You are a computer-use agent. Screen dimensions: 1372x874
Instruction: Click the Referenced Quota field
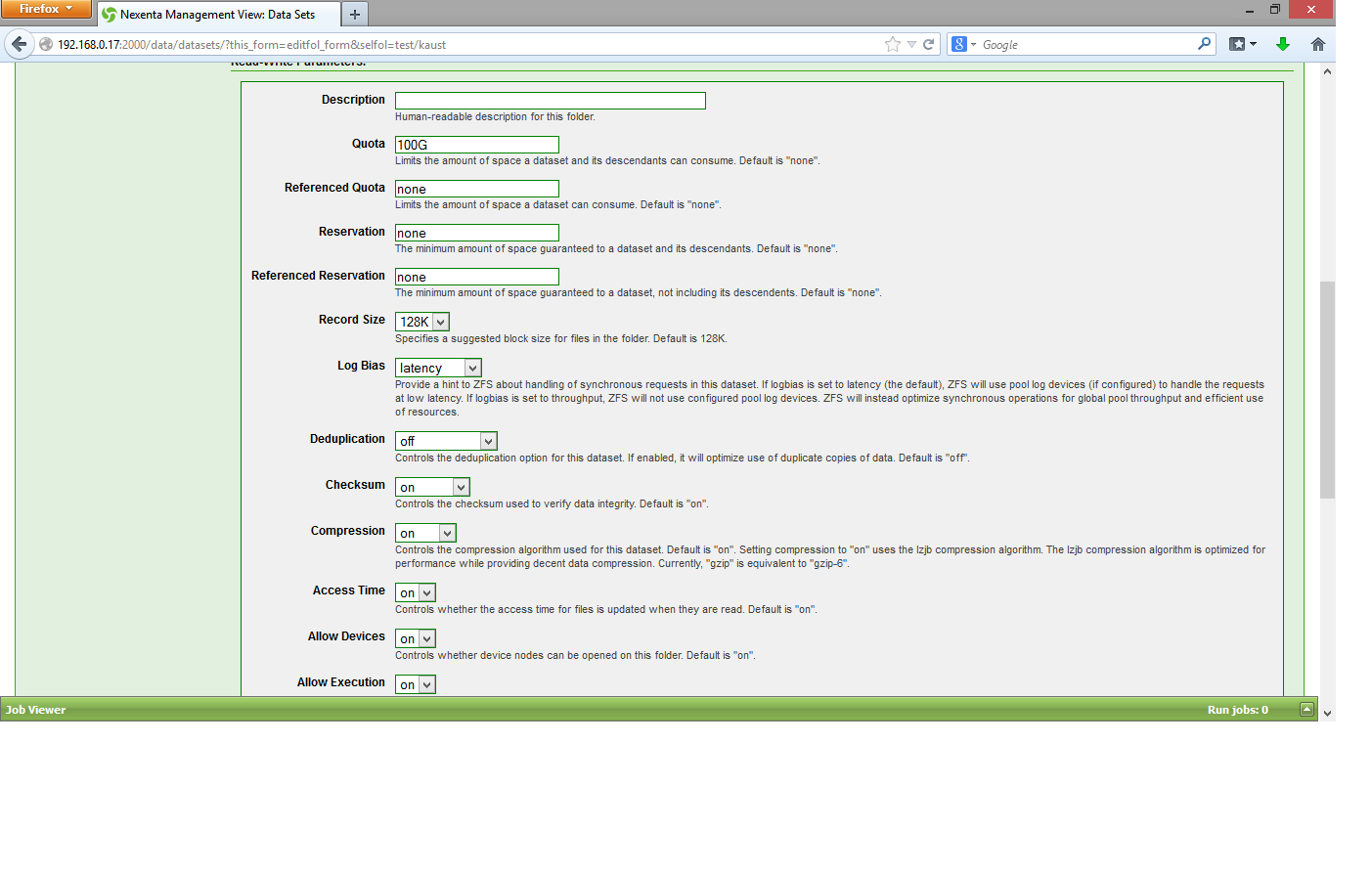(x=477, y=189)
